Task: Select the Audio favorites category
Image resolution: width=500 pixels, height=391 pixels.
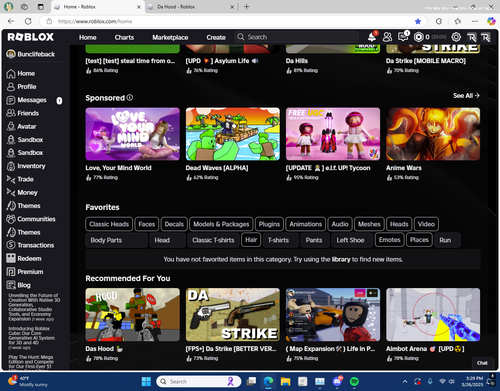Action: click(x=340, y=224)
